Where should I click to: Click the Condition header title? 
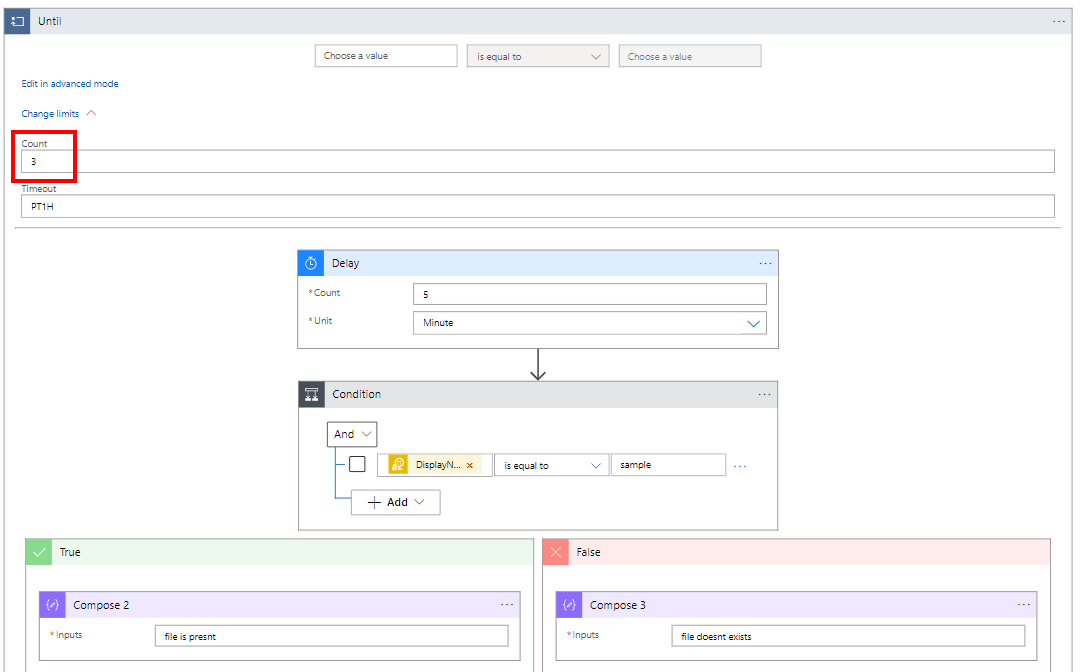[356, 394]
